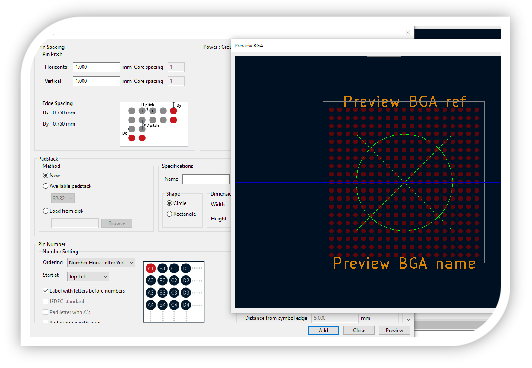Toggle the JEDEC standard checkbox

click(x=45, y=301)
